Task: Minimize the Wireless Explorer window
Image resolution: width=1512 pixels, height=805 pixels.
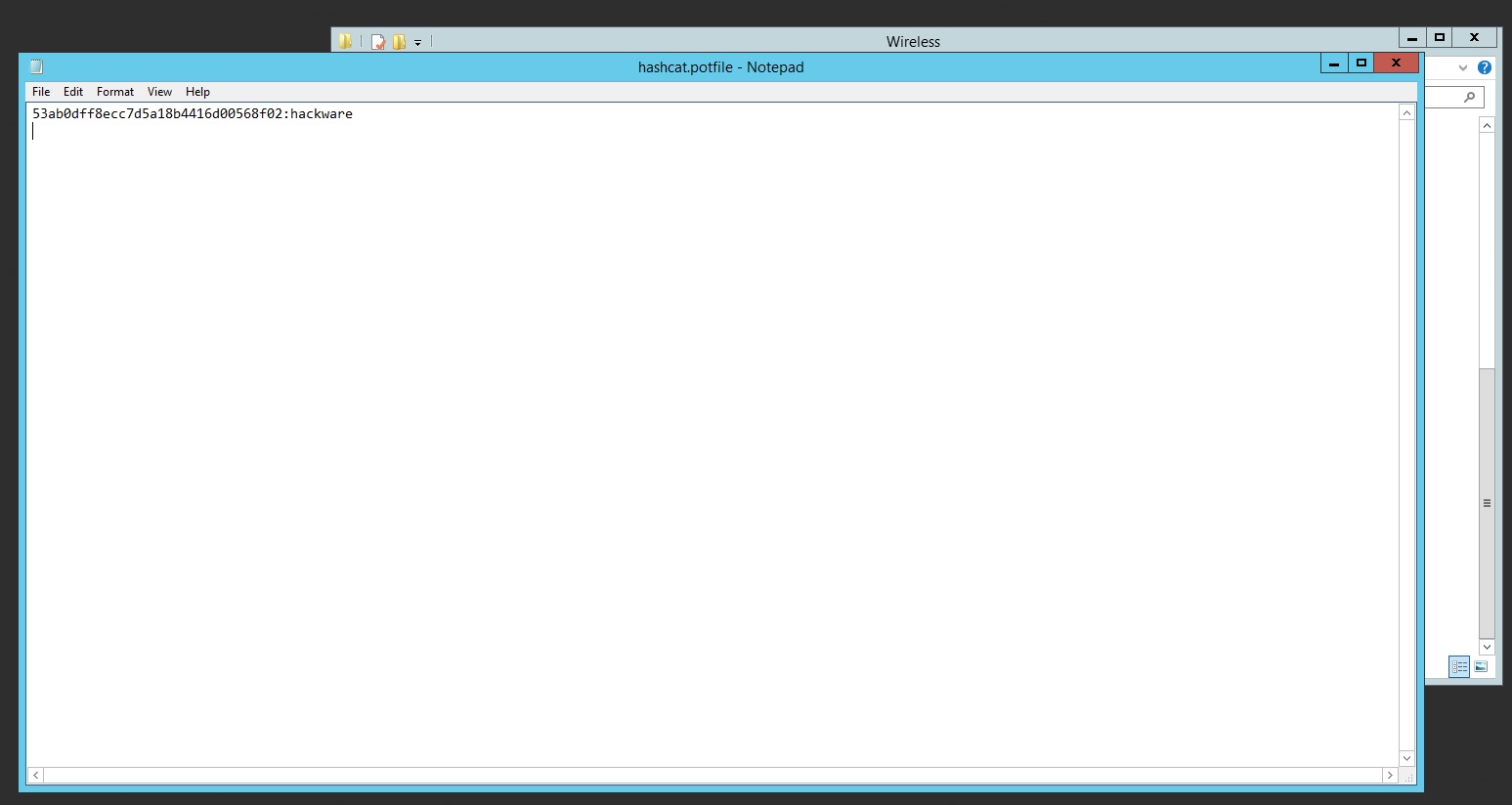Action: 1411,38
